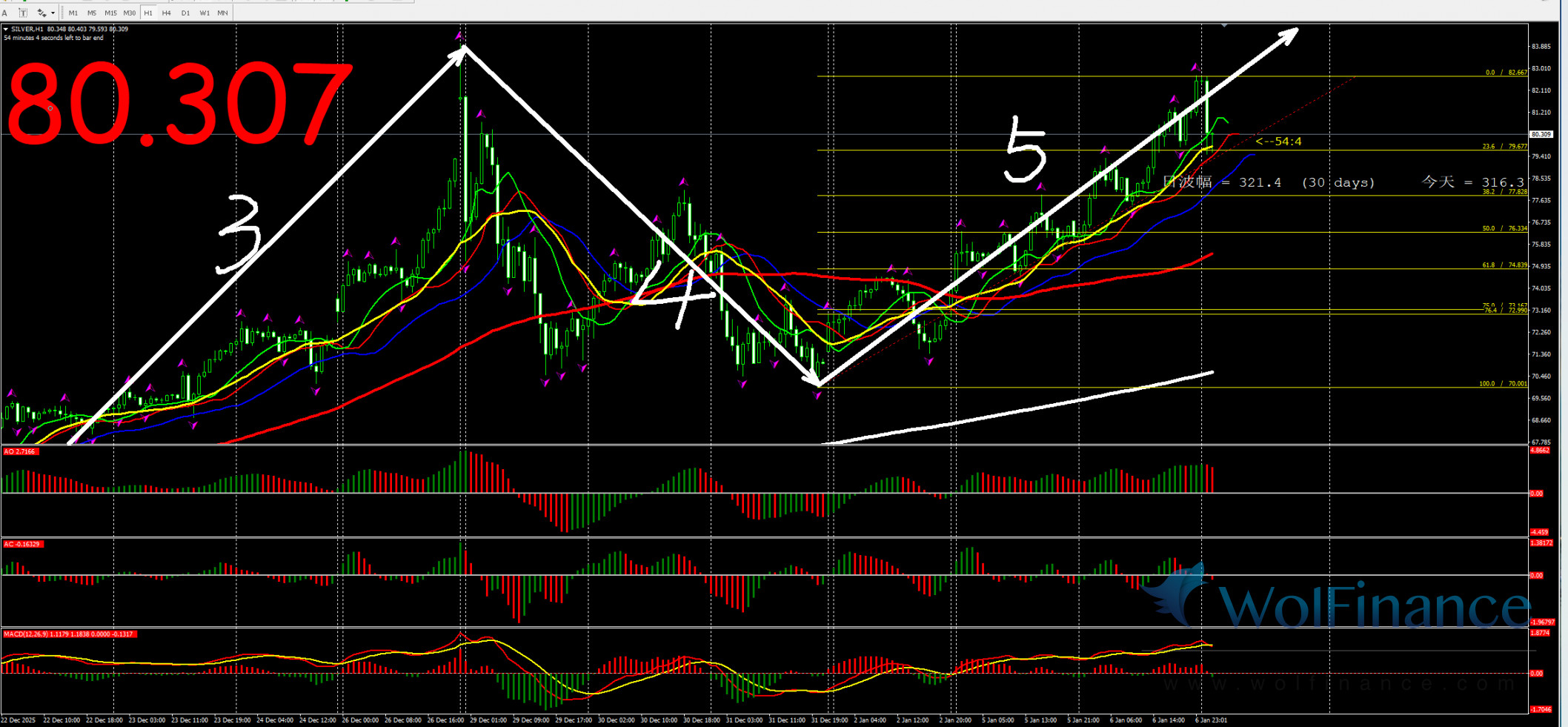The image size is (1568, 727).
Task: Select the D1 daily timeframe
Action: click(x=185, y=13)
